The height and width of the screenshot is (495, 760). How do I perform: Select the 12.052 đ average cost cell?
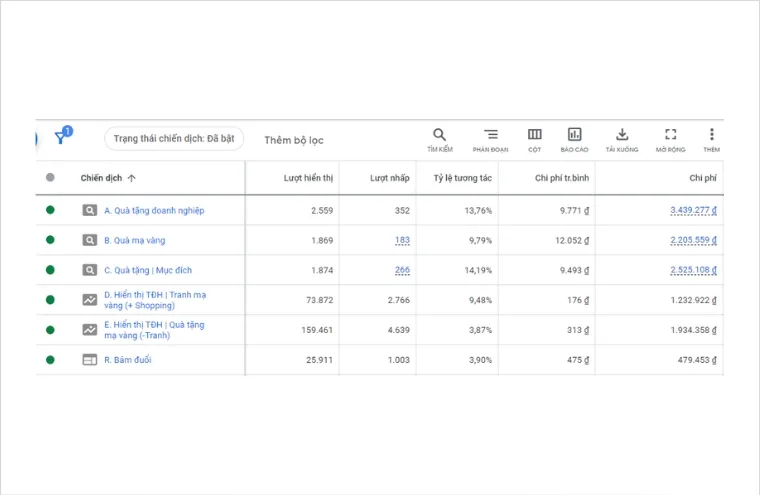(x=572, y=240)
